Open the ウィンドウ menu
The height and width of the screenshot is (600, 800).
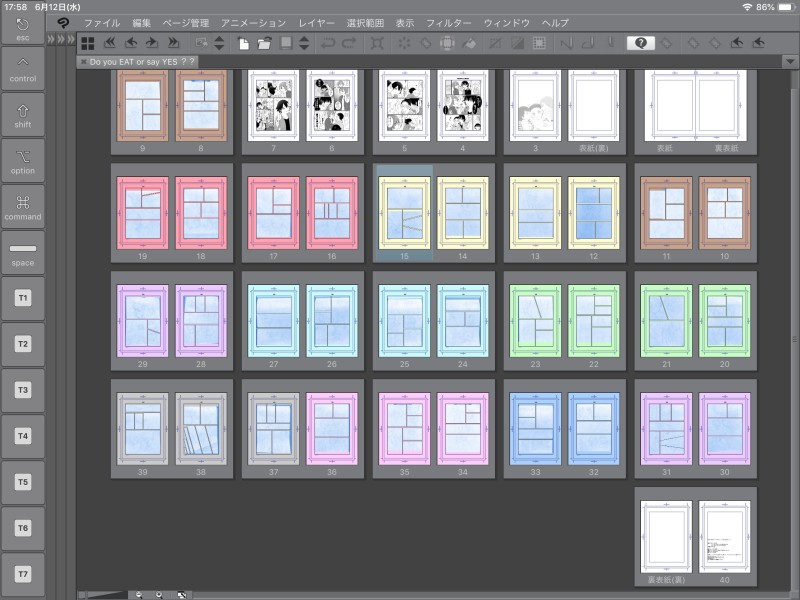point(507,23)
